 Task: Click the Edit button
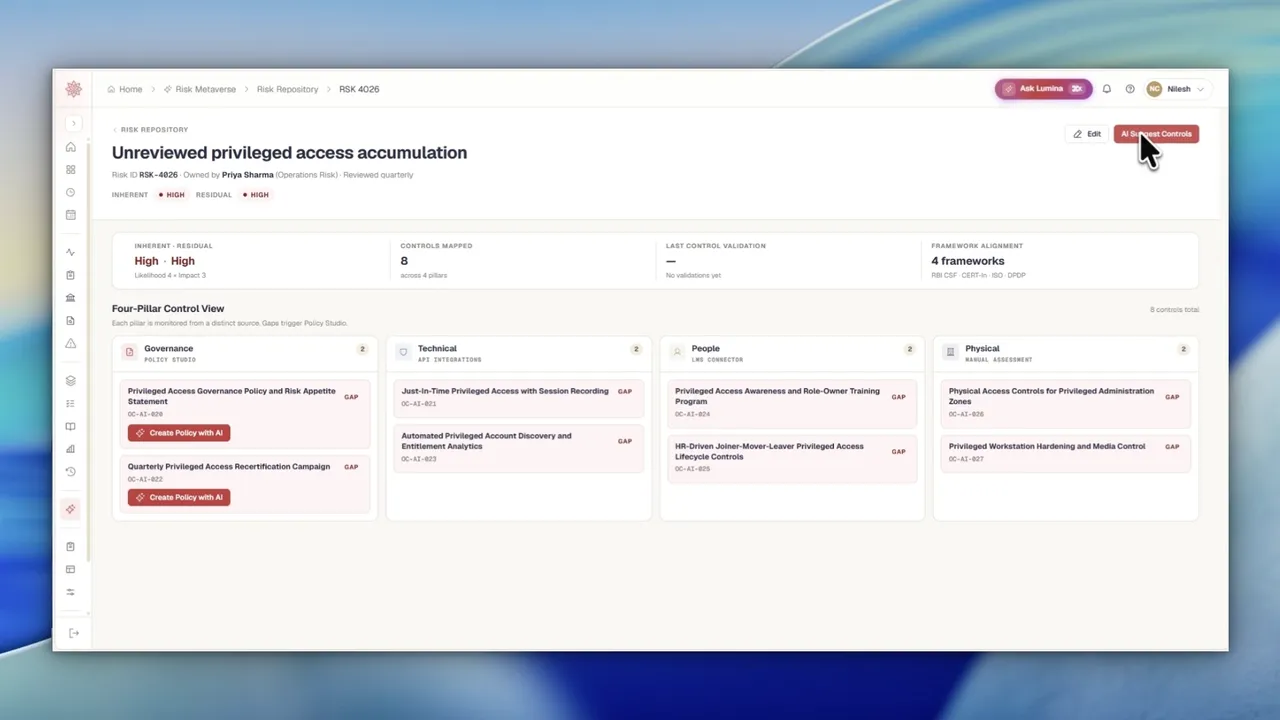click(x=1087, y=134)
